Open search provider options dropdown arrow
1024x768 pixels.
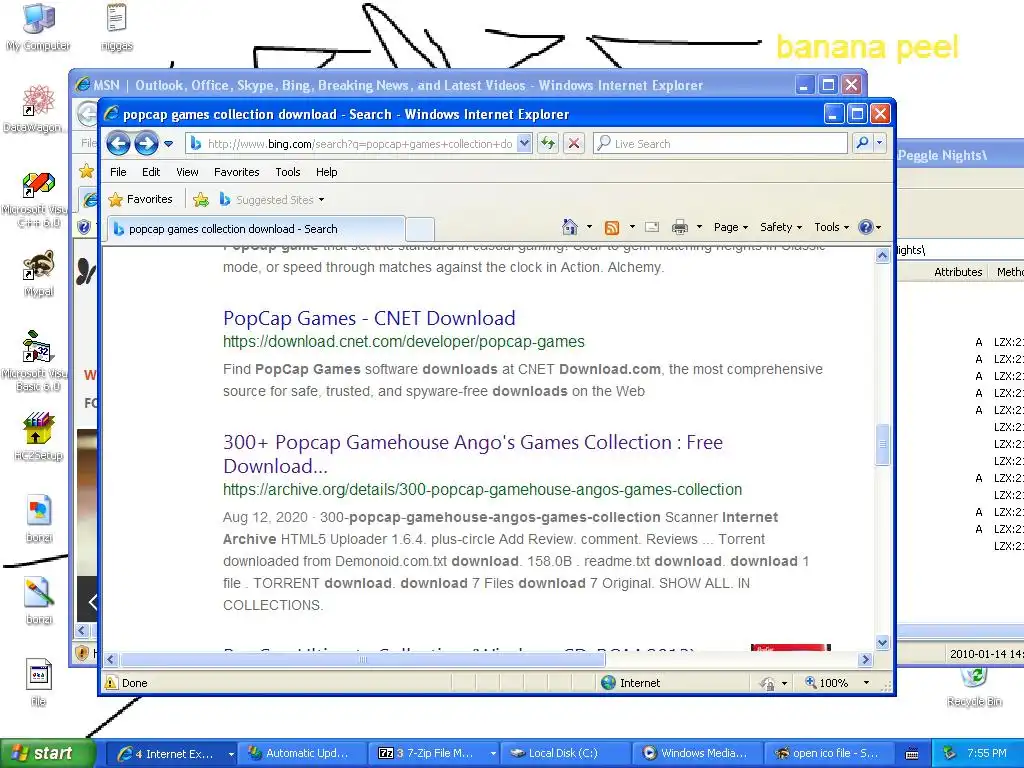880,143
